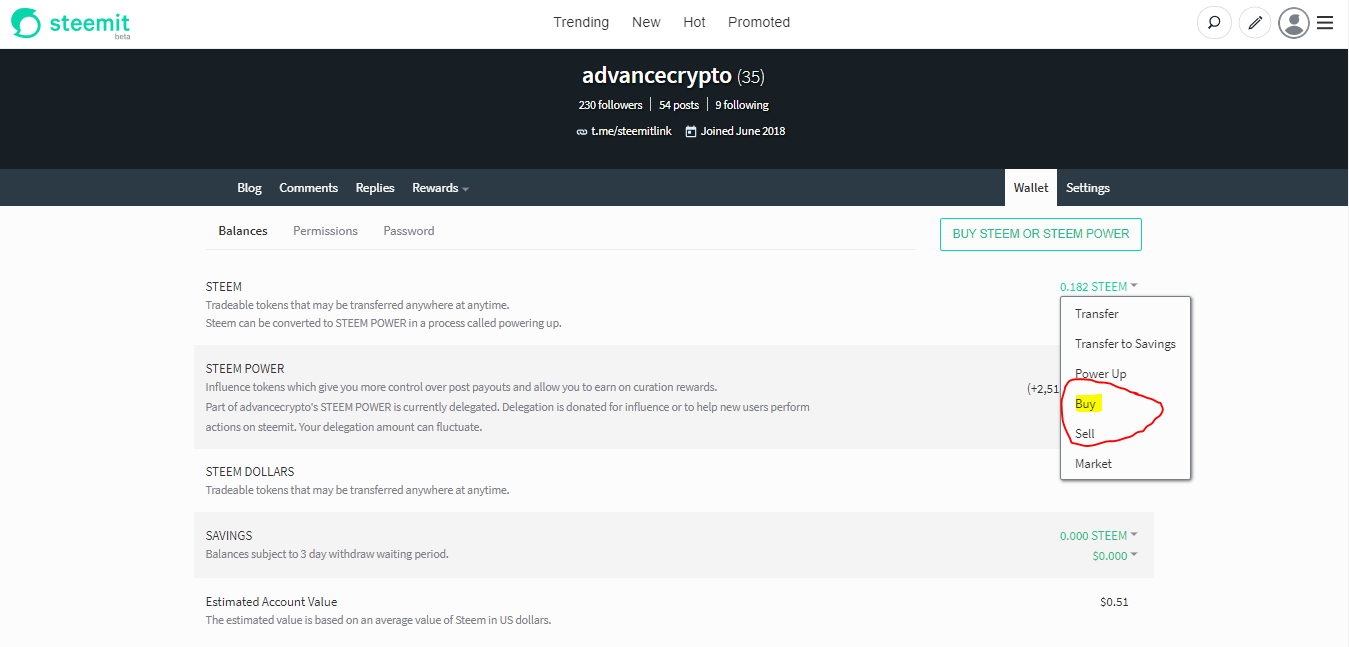Select the Balances sub-tab
1349x647 pixels.
[243, 231]
